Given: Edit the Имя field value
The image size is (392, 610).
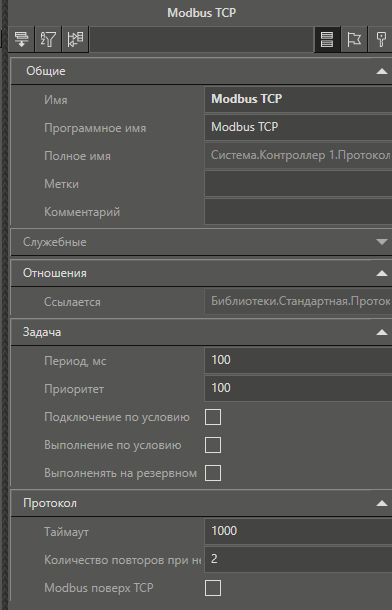Looking at the screenshot, I should [x=298, y=99].
